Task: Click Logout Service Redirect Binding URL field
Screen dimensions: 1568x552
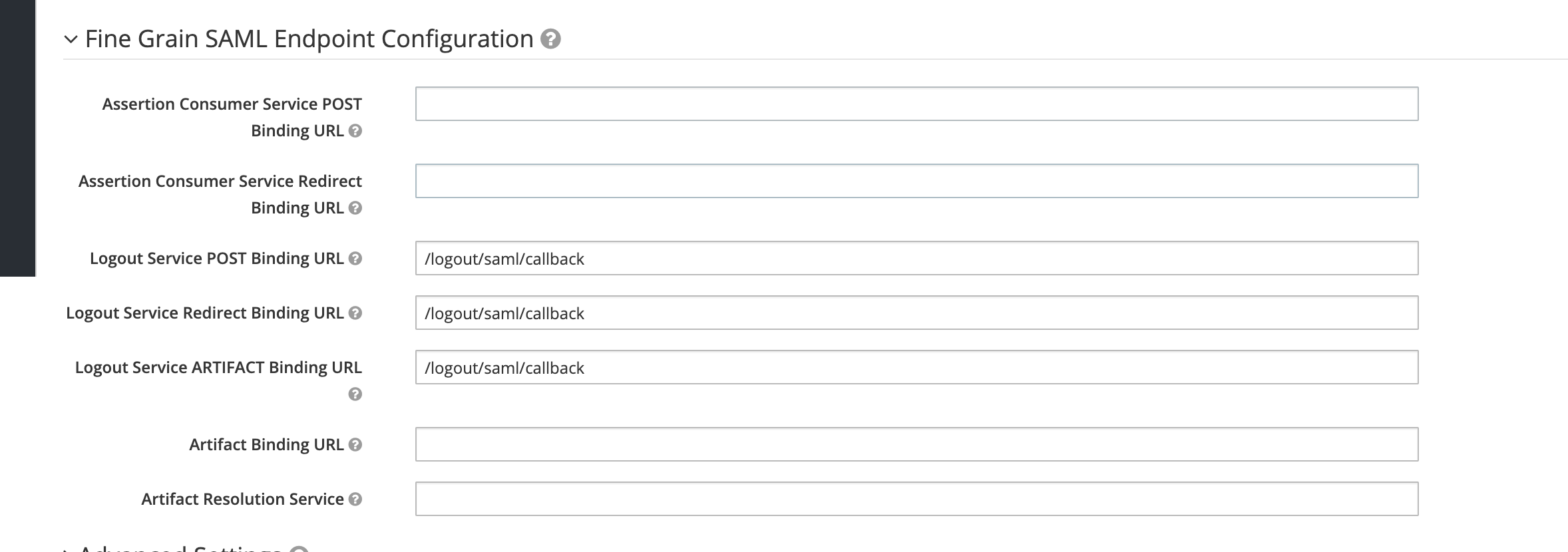Action: tap(917, 313)
